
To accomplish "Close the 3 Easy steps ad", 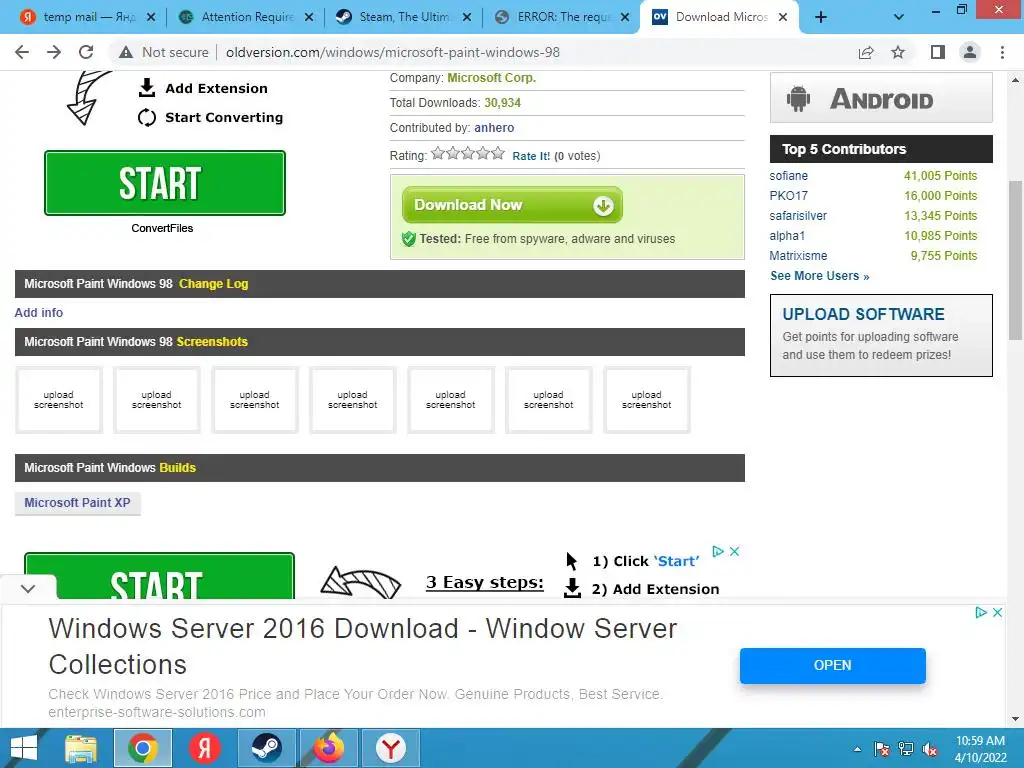I will click(735, 551).
